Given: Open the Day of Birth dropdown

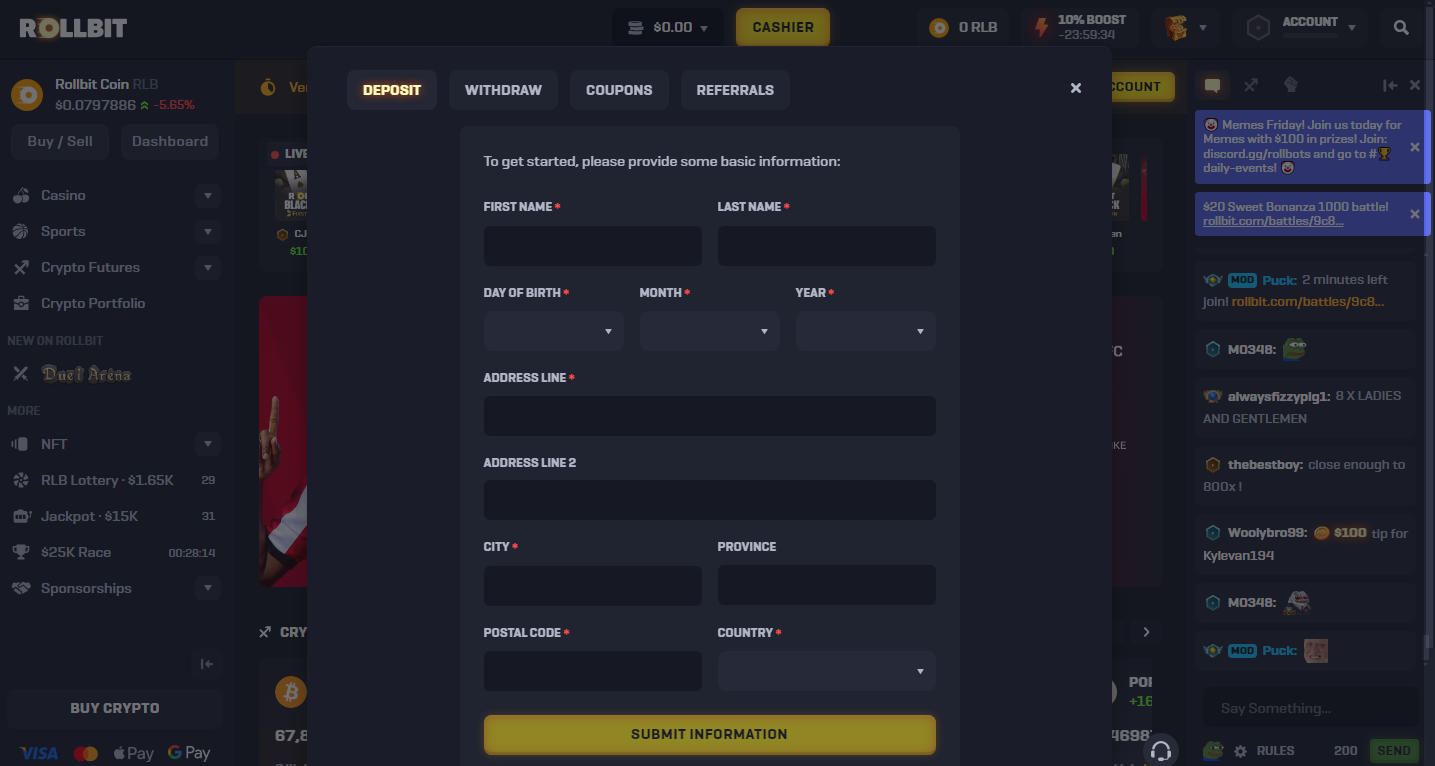Looking at the screenshot, I should (x=553, y=331).
